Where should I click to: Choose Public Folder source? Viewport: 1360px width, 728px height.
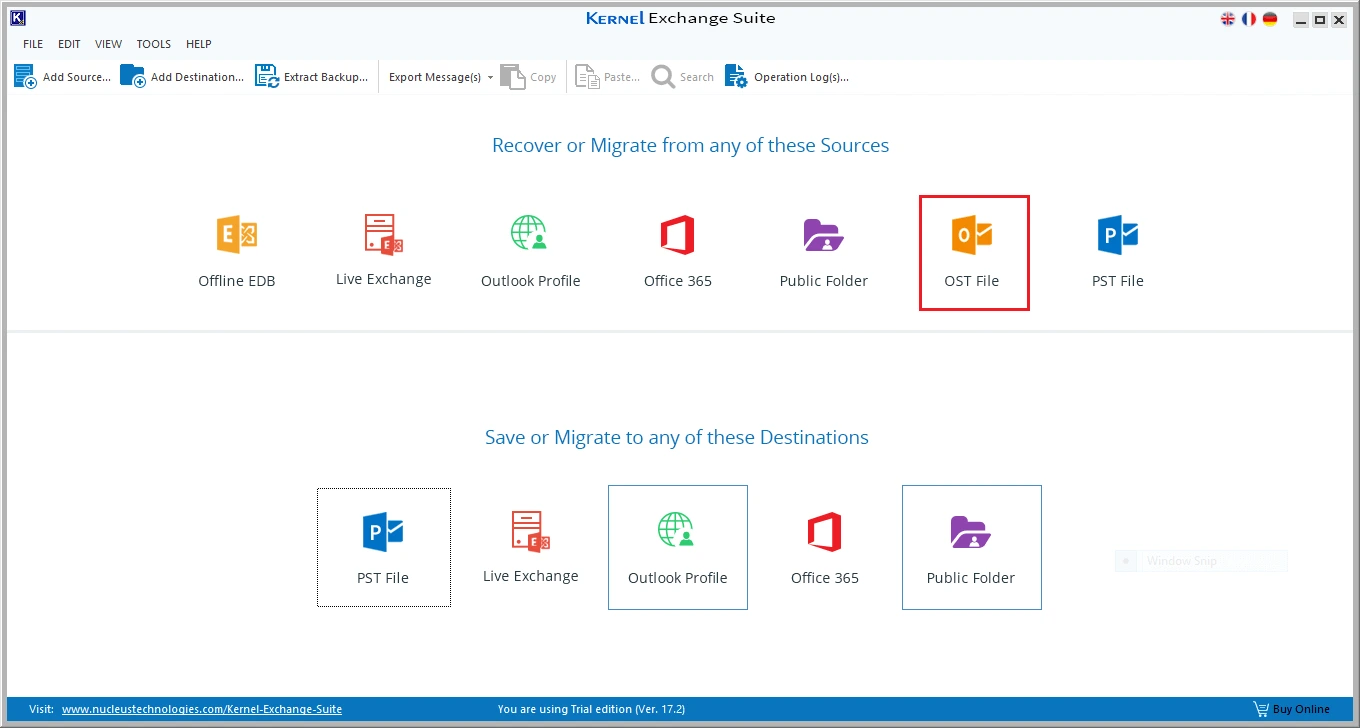824,252
